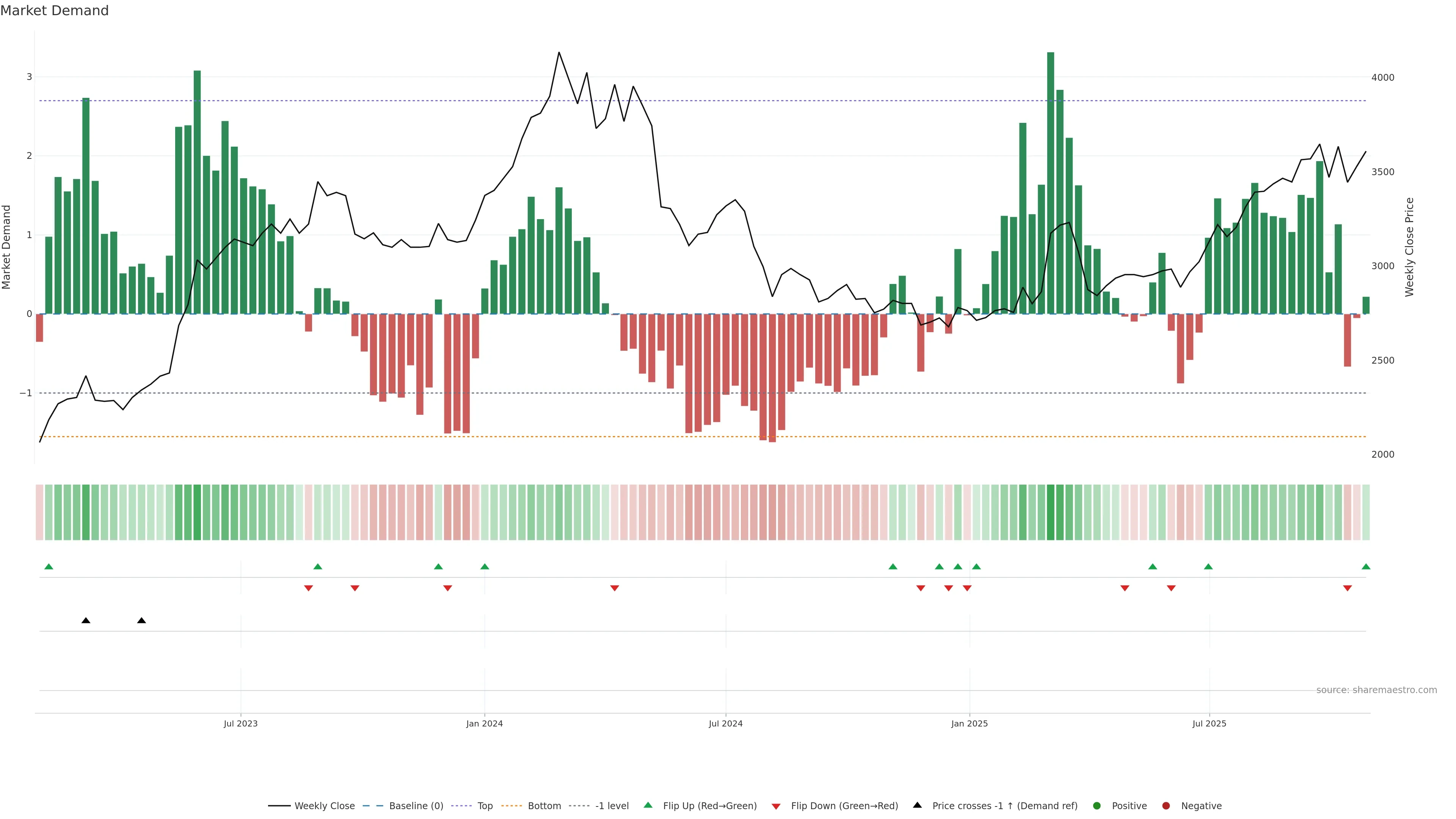
Task: Click the Market Demand chart title
Action: [54, 11]
